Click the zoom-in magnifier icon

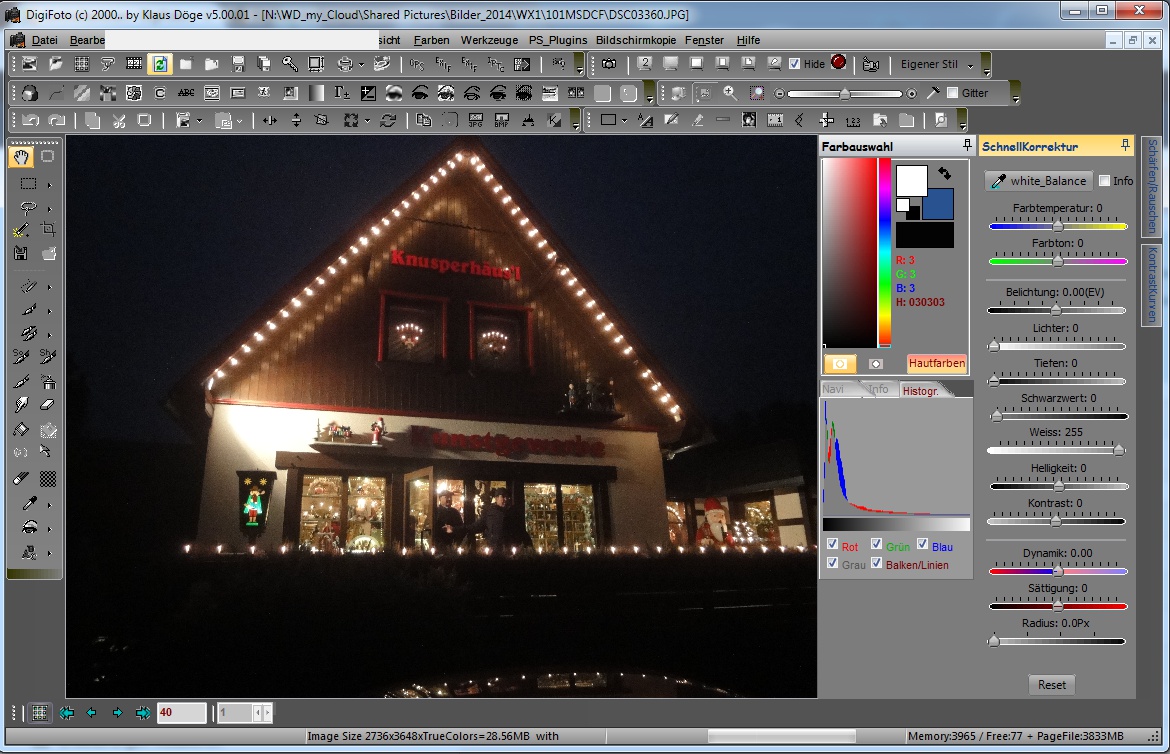[730, 93]
